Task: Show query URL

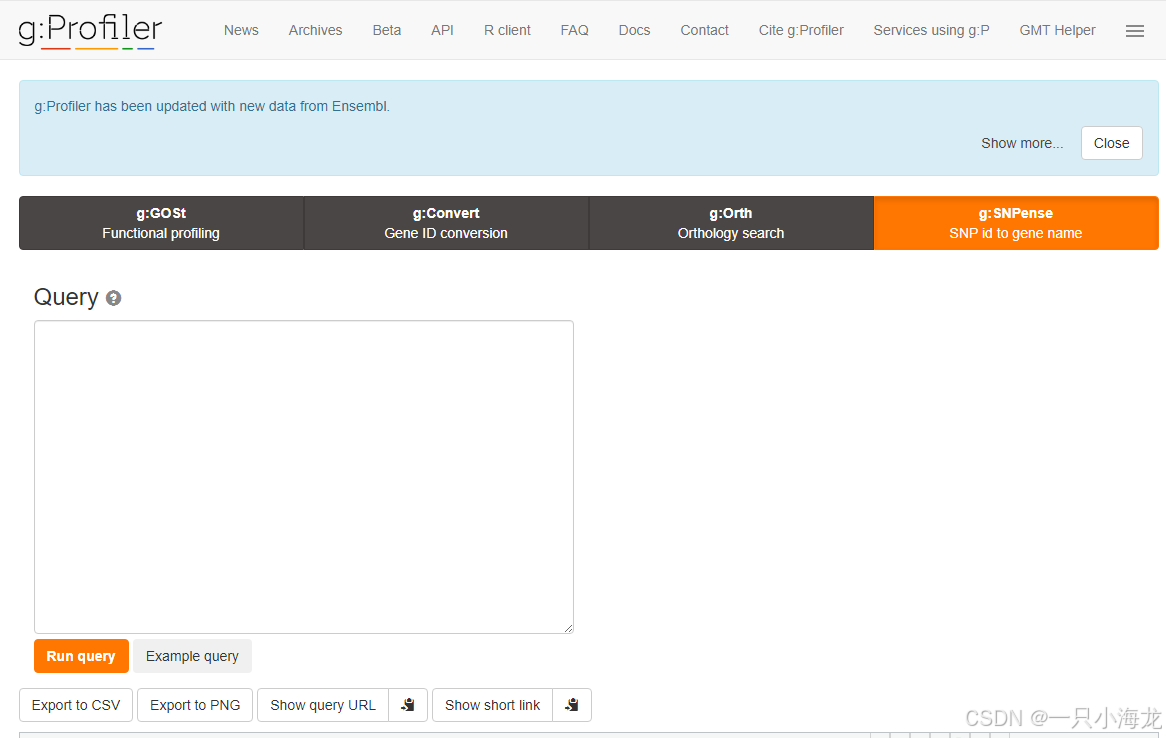Action: coord(323,705)
